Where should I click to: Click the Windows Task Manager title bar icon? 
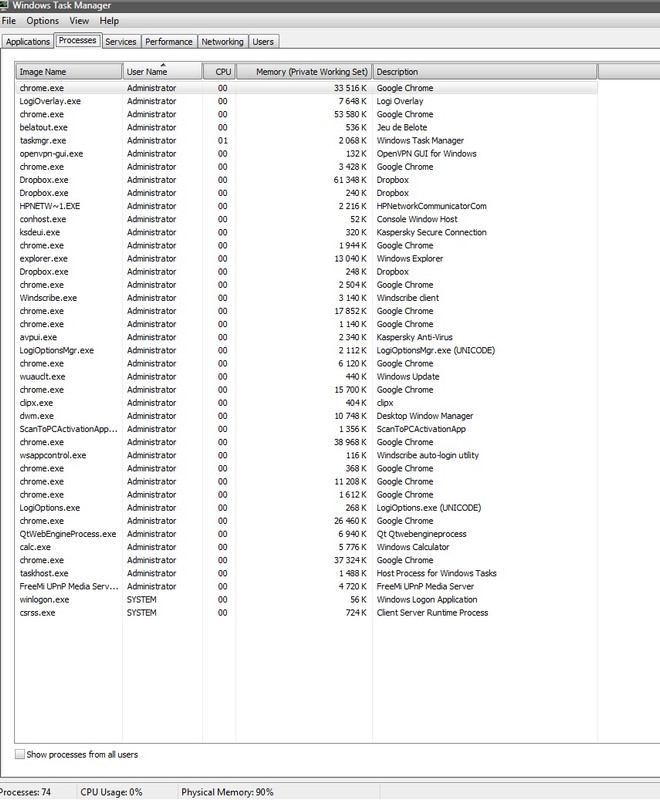tap(4, 5)
